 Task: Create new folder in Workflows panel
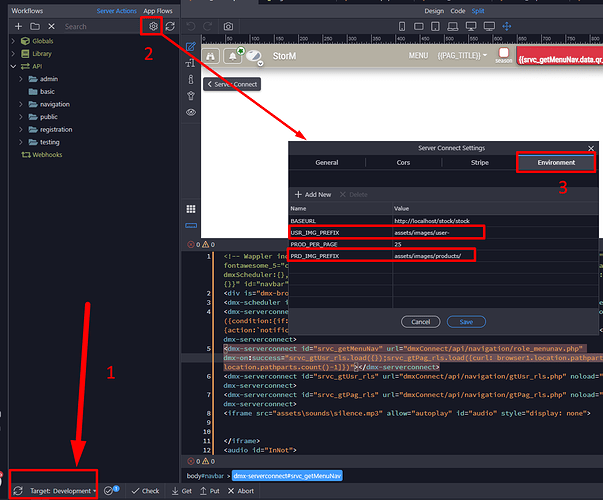pyautogui.click(x=35, y=26)
